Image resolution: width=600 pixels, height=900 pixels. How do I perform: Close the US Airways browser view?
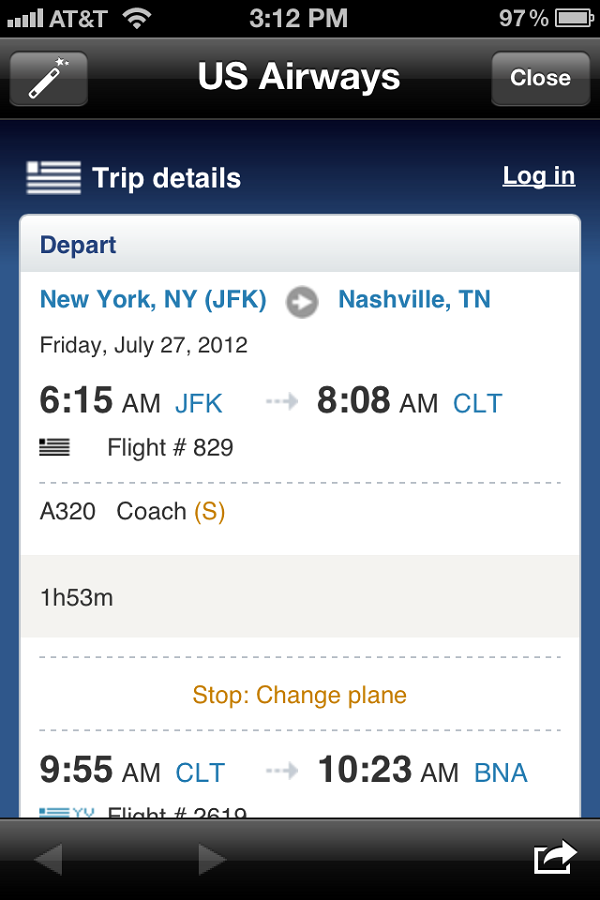tap(540, 78)
